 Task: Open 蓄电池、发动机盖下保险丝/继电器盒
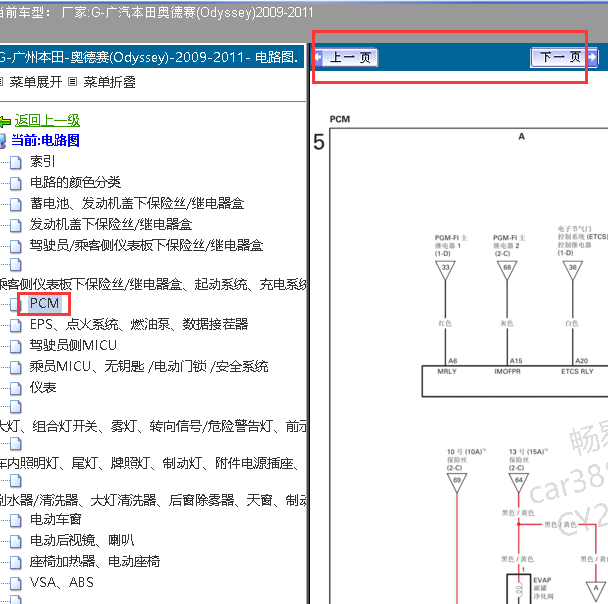click(137, 203)
